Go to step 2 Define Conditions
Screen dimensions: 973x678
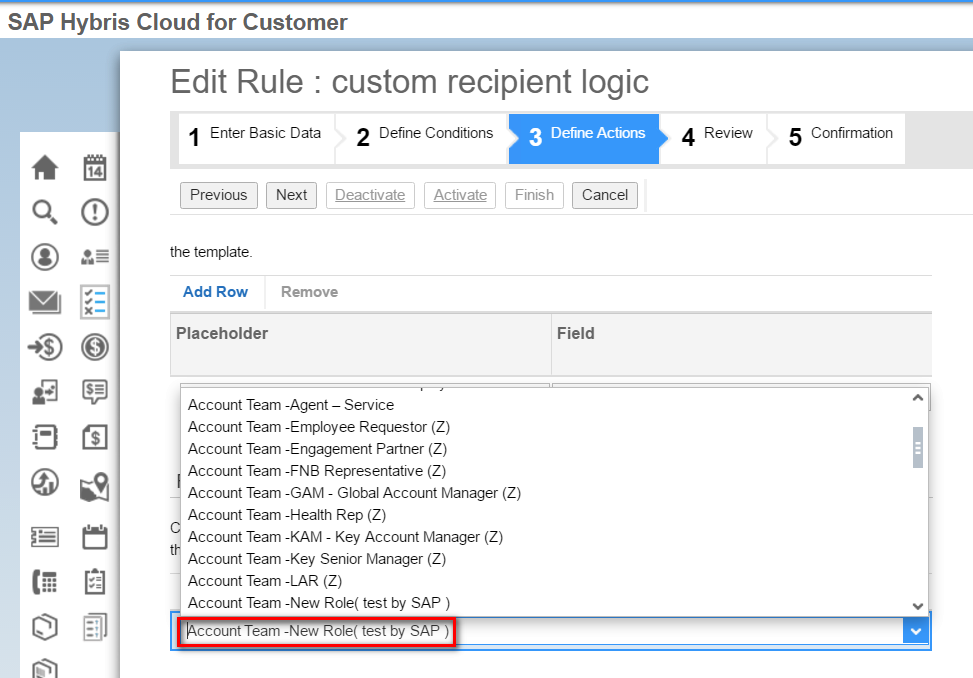pyautogui.click(x=424, y=138)
